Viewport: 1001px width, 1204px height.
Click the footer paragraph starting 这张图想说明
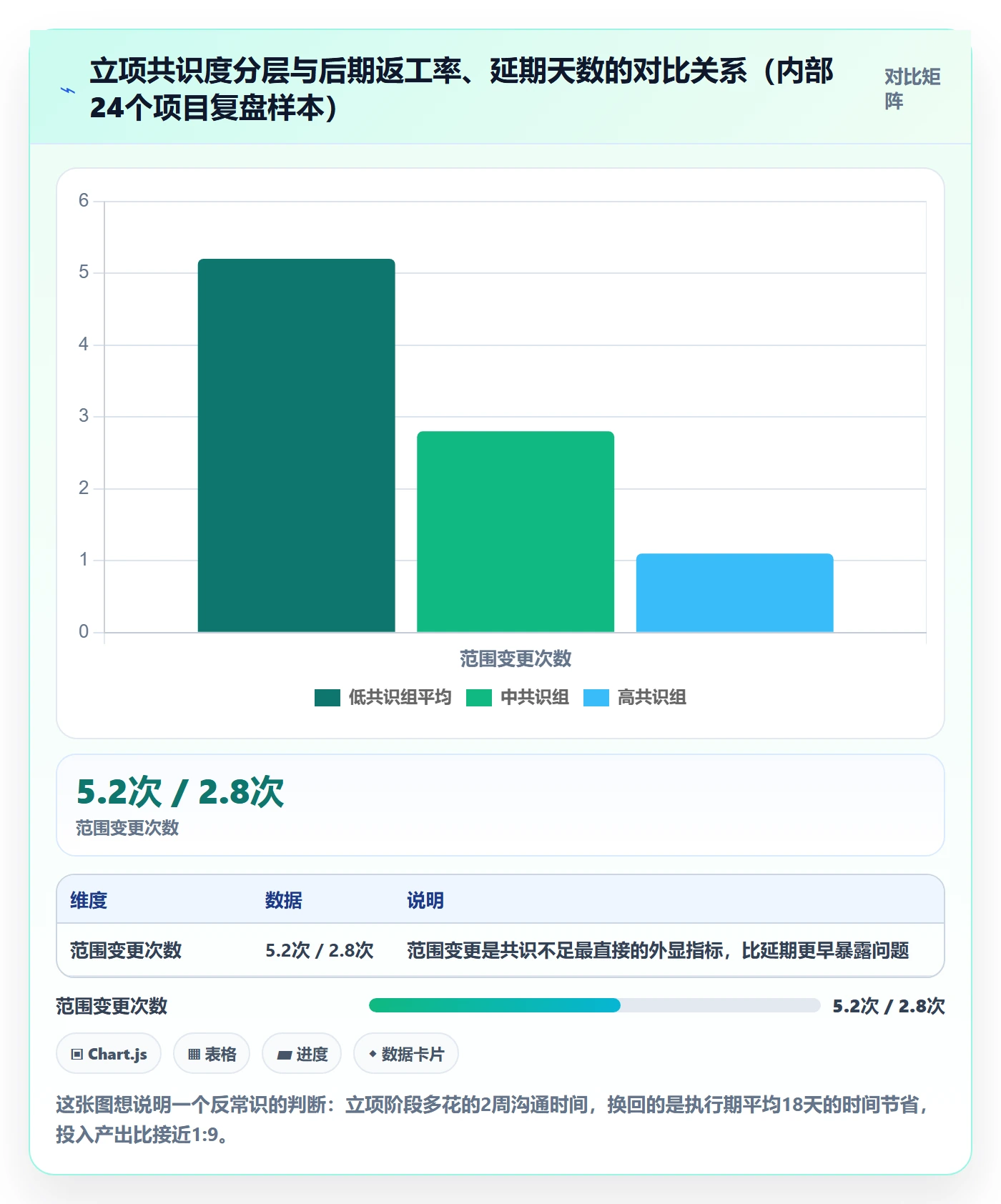tap(493, 1120)
